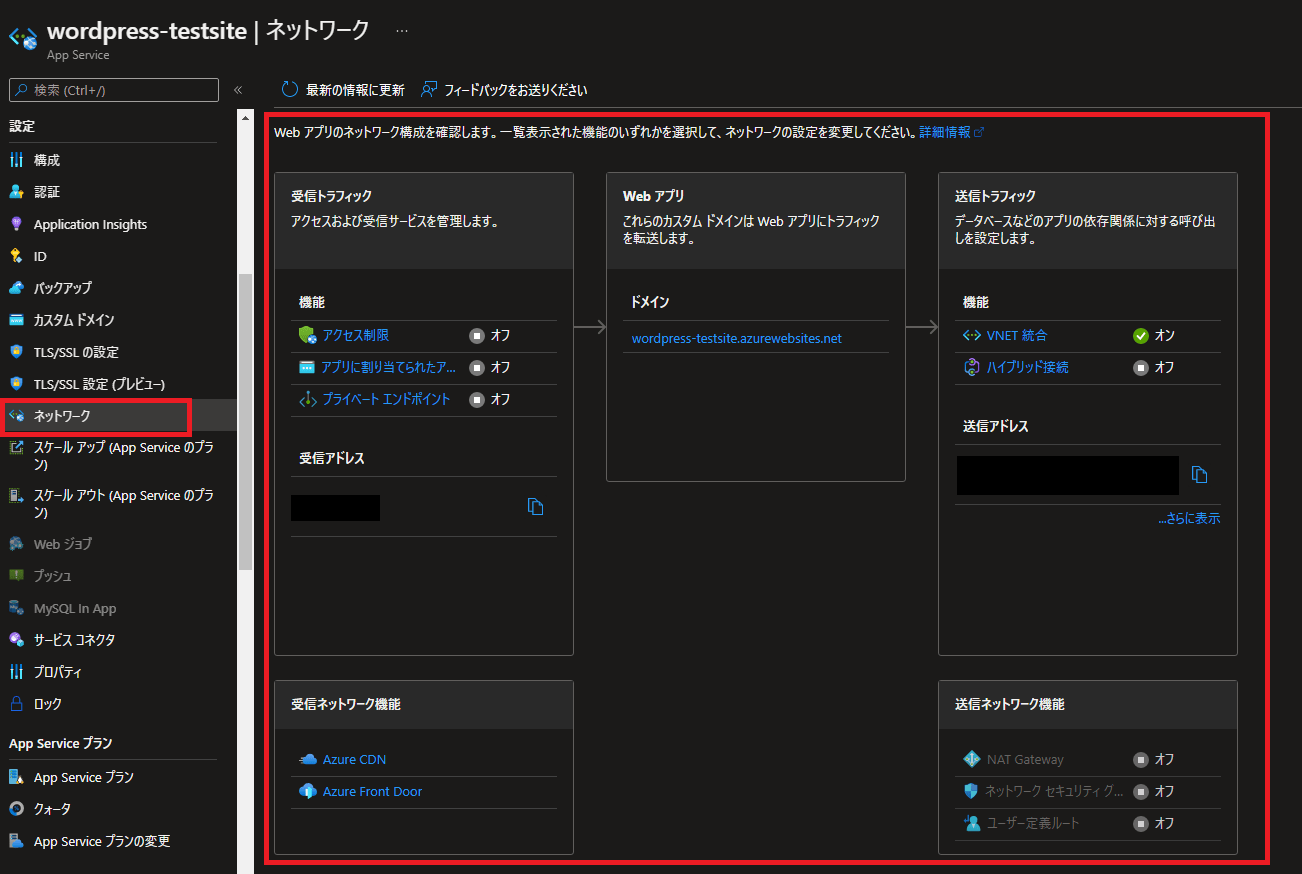
Task: Click the ユーザー定義ルート オフ status indicator
Action: click(x=1154, y=824)
